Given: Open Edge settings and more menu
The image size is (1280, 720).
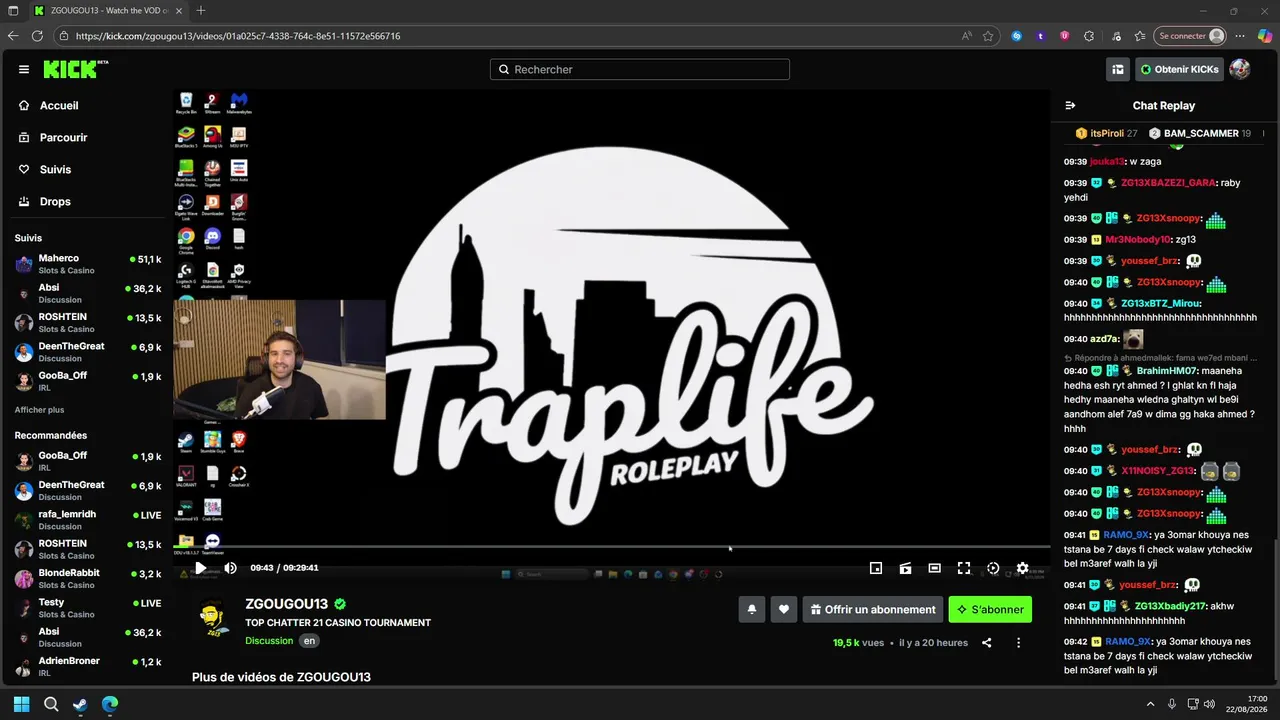Looking at the screenshot, I should coord(1240,35).
